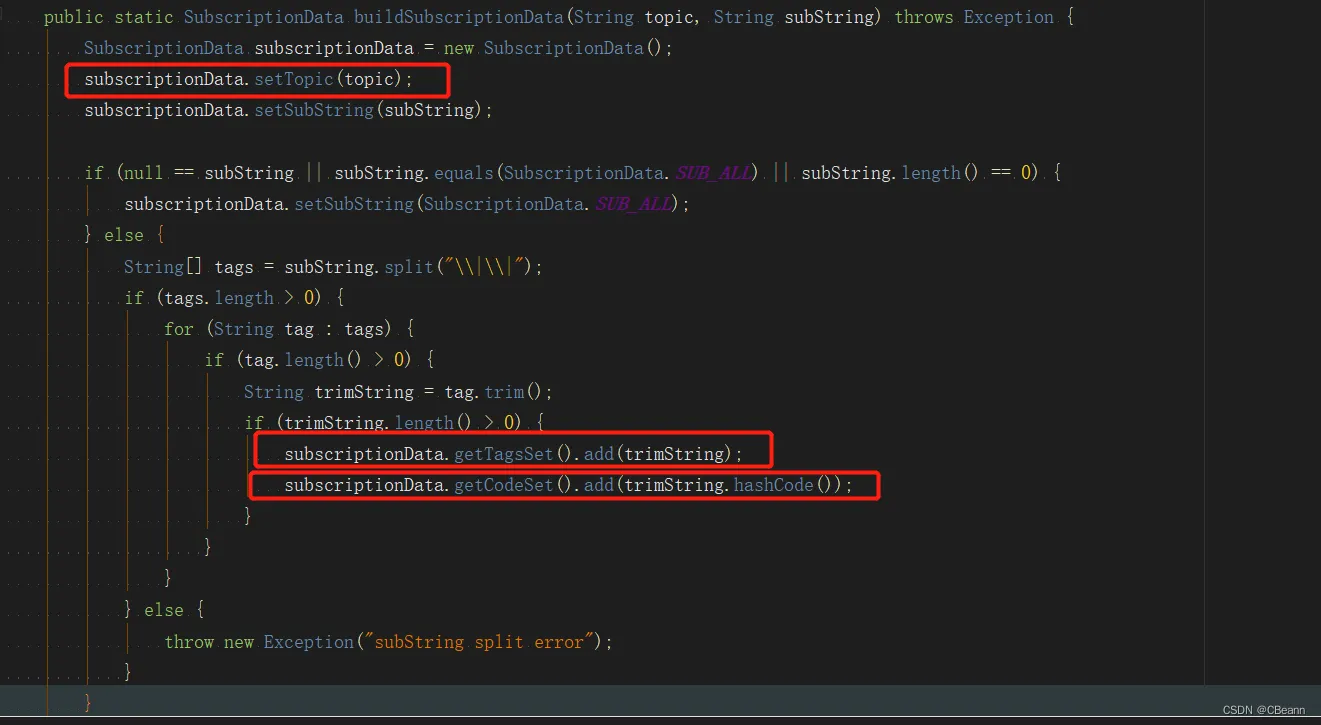Click the 'null' keyword in the if condition
The width and height of the screenshot is (1321, 725).
point(144,173)
